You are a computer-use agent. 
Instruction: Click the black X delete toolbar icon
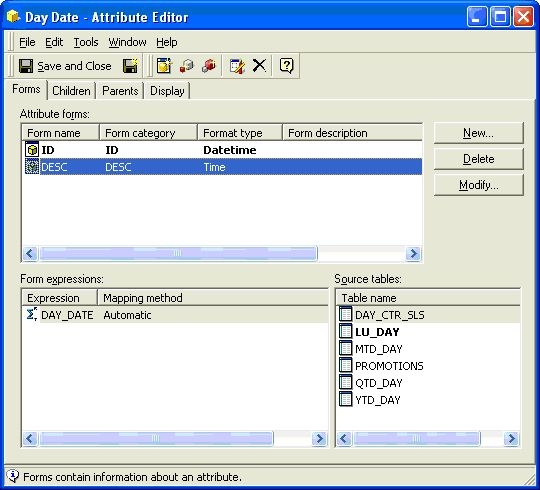point(259,65)
